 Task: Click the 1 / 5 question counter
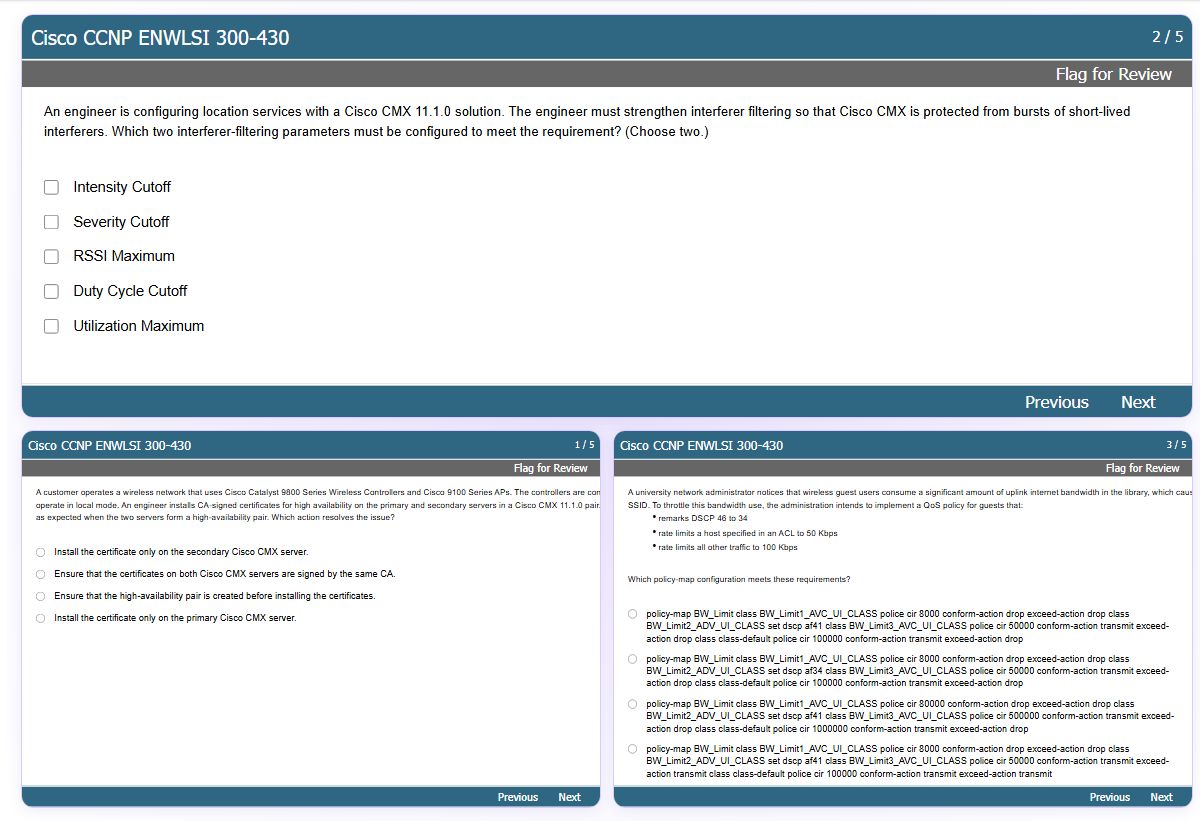point(584,445)
